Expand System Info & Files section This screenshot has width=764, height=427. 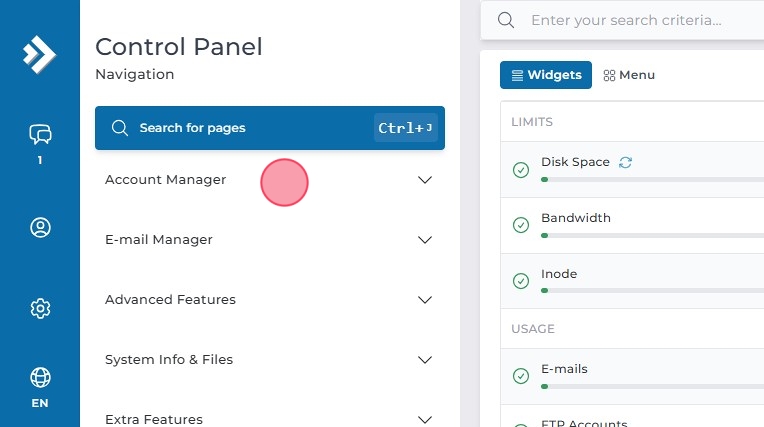click(x=425, y=360)
